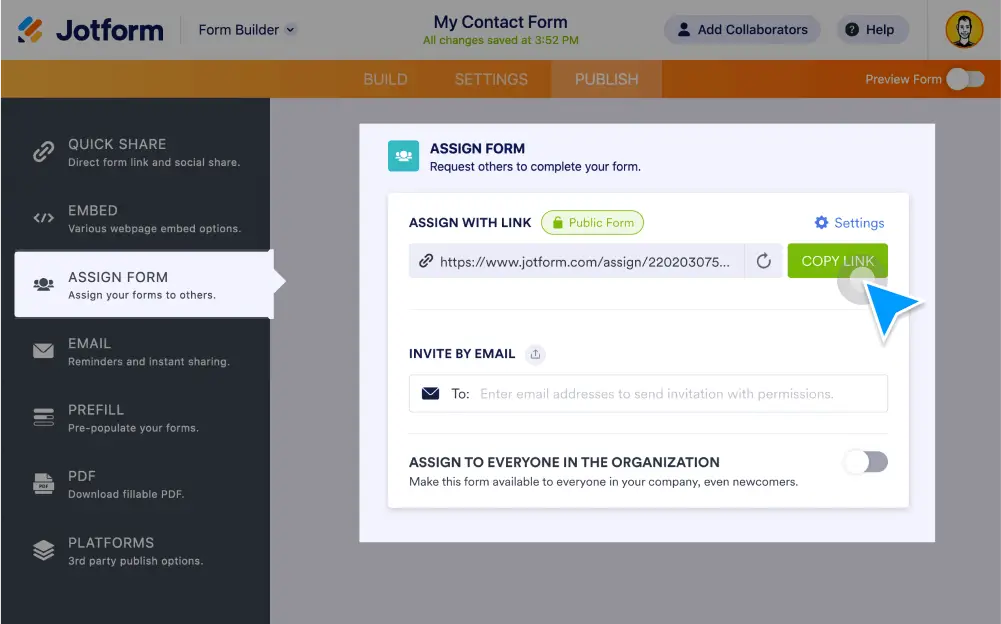Image resolution: width=1001 pixels, height=624 pixels.
Task: Switch to the SETTINGS tab
Action: pos(491,79)
